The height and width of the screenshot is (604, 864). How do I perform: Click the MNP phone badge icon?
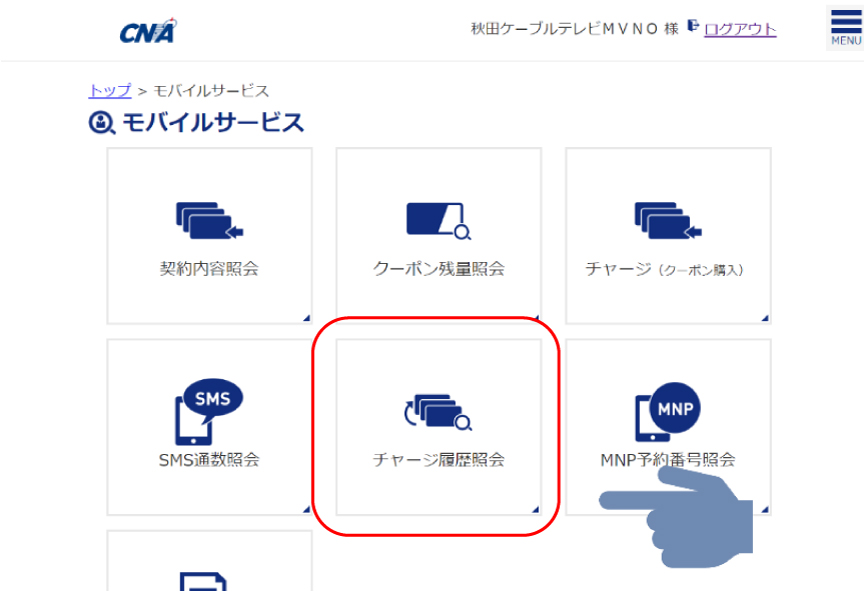pyautogui.click(x=668, y=412)
